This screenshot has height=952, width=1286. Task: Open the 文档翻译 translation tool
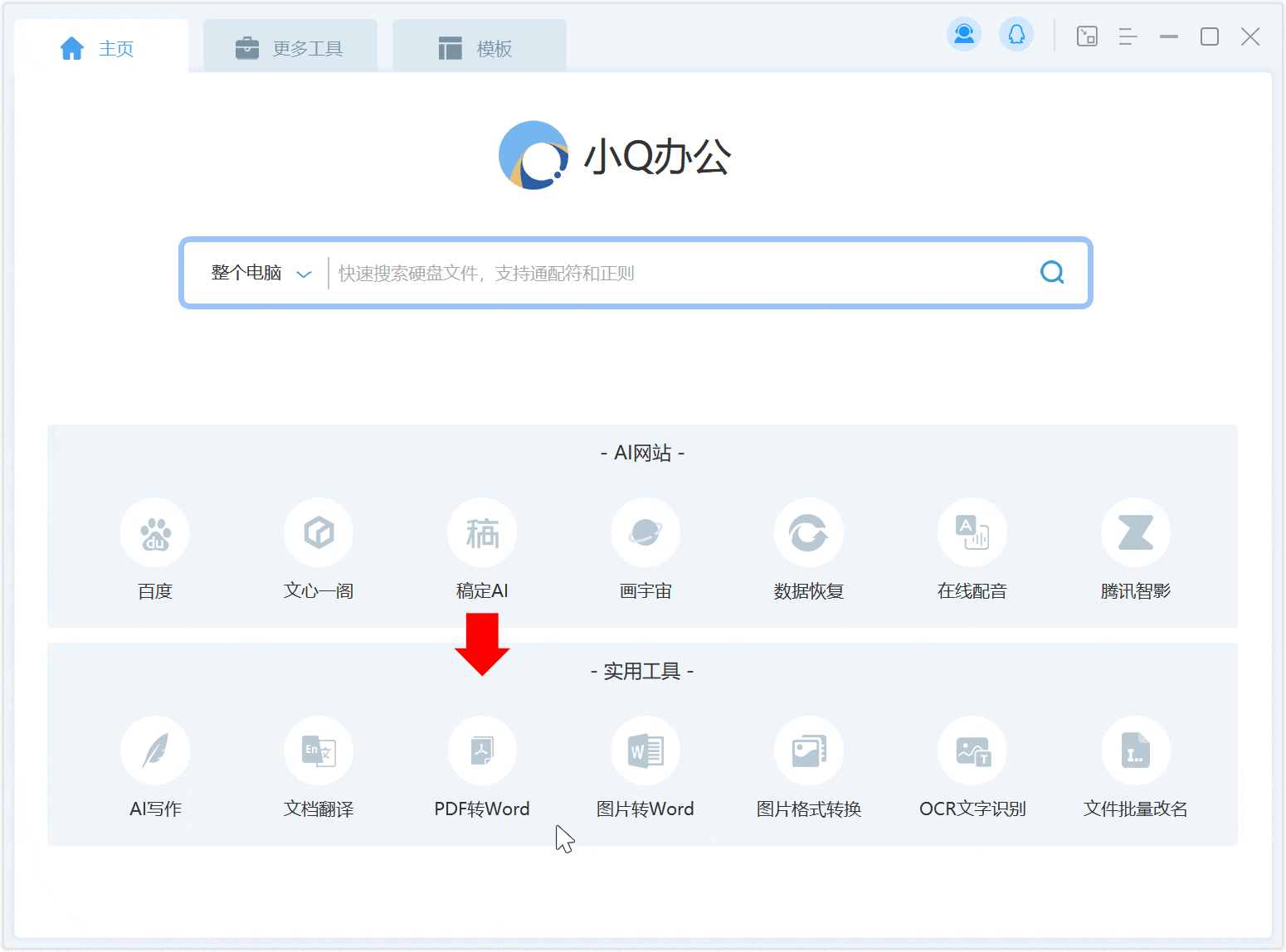(x=319, y=751)
